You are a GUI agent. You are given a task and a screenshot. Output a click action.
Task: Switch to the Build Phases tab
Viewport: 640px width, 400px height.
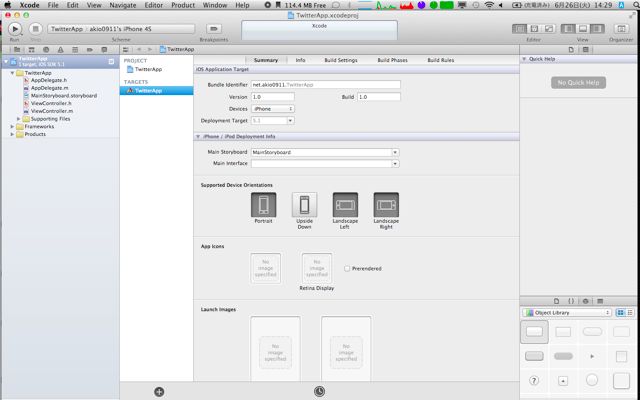392,60
